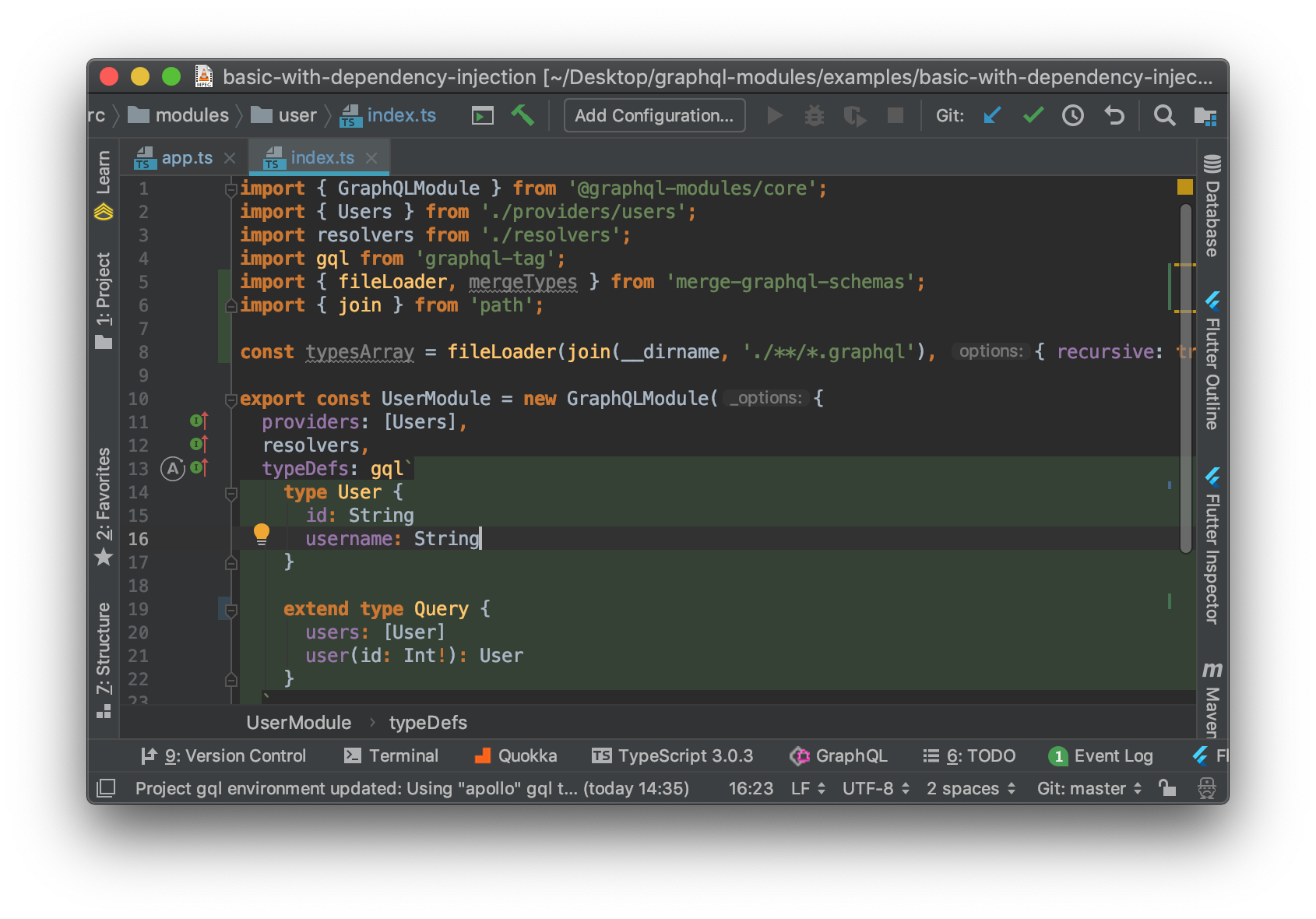This screenshot has width=1316, height=919.
Task: Click the yellow inspection status indicator
Action: tap(1185, 187)
